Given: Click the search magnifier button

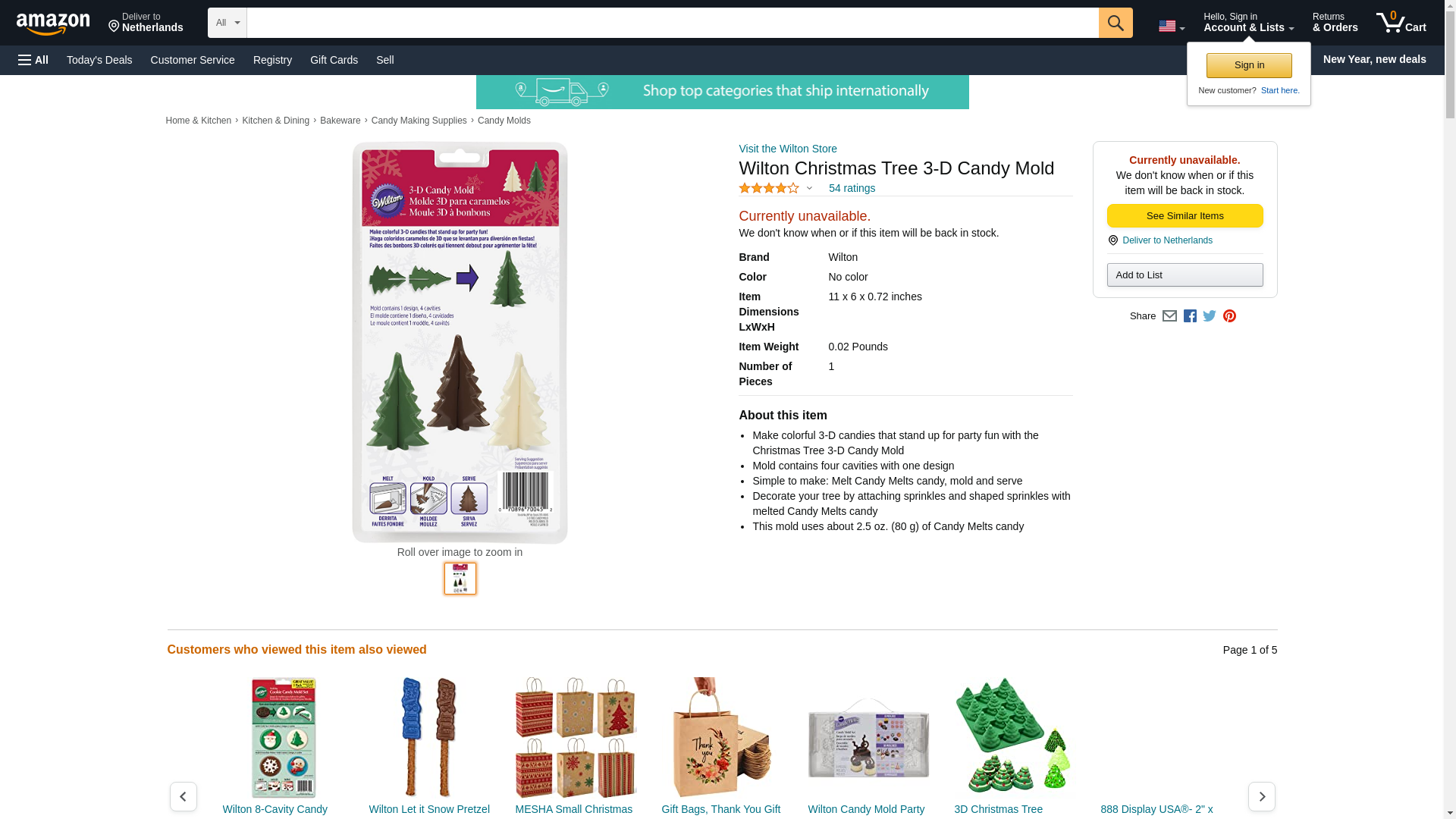Looking at the screenshot, I should (x=1116, y=23).
